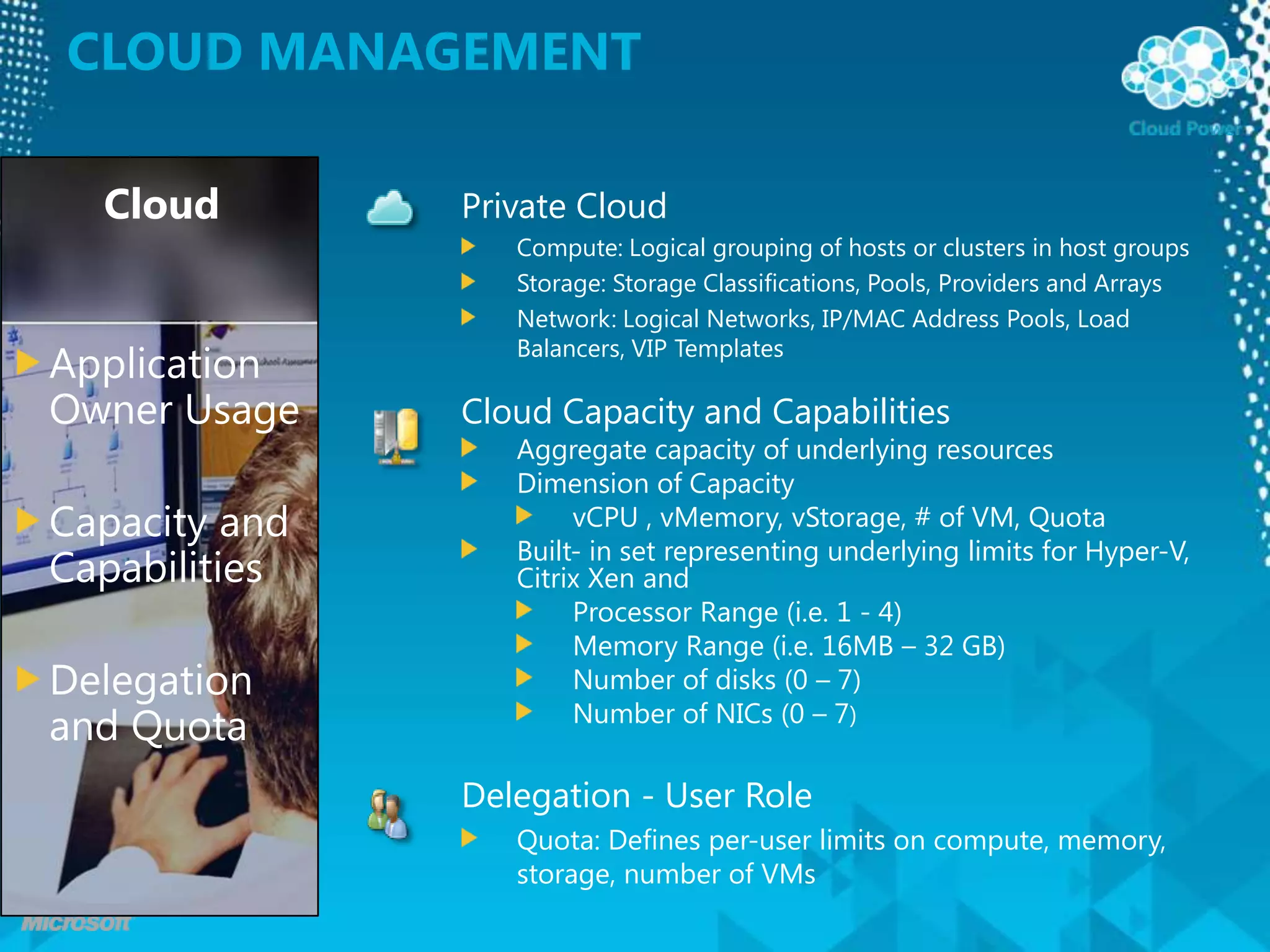Click the bullet arrow beside Delegation and Quota
Viewport: 1270px width, 952px height.
27,679
